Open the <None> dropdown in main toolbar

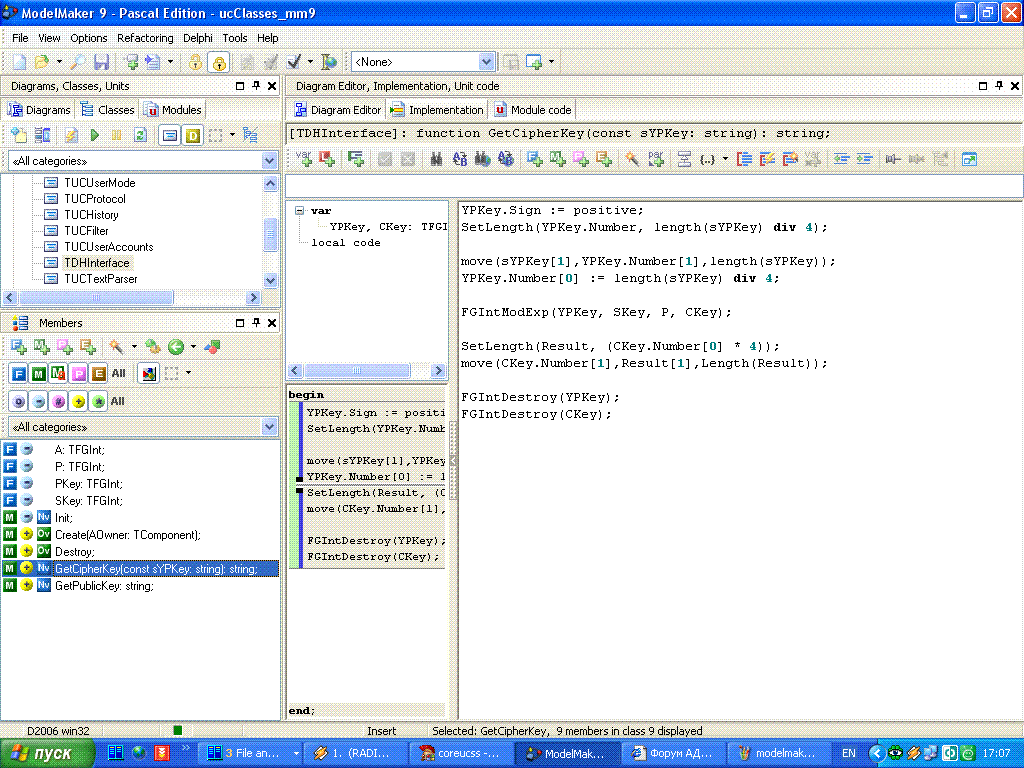(x=486, y=62)
